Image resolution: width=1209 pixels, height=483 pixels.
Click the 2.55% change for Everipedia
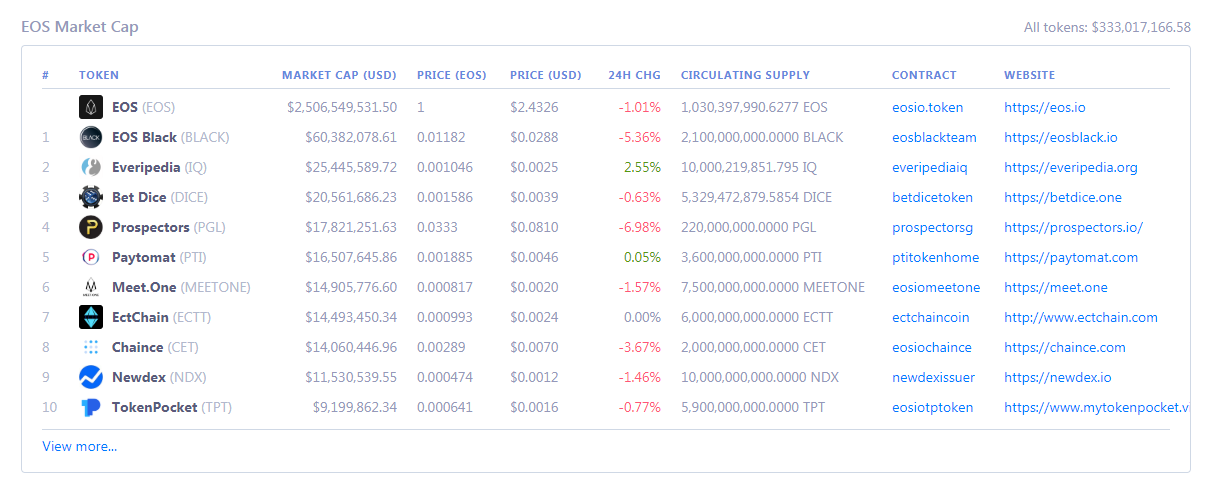point(642,167)
